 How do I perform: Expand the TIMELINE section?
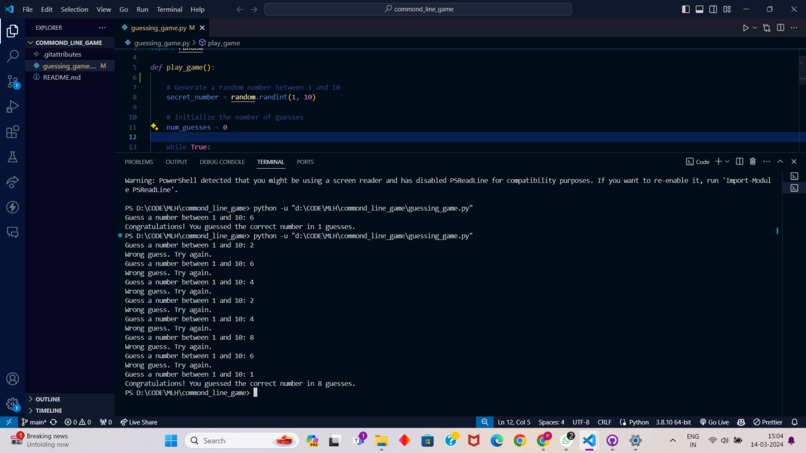(x=48, y=410)
